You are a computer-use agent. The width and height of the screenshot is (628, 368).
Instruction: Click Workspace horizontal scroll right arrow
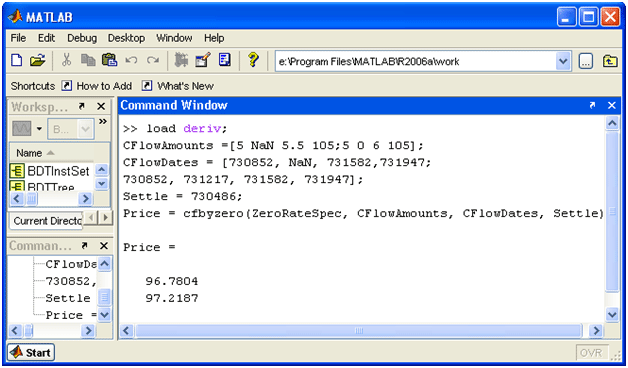[85, 199]
